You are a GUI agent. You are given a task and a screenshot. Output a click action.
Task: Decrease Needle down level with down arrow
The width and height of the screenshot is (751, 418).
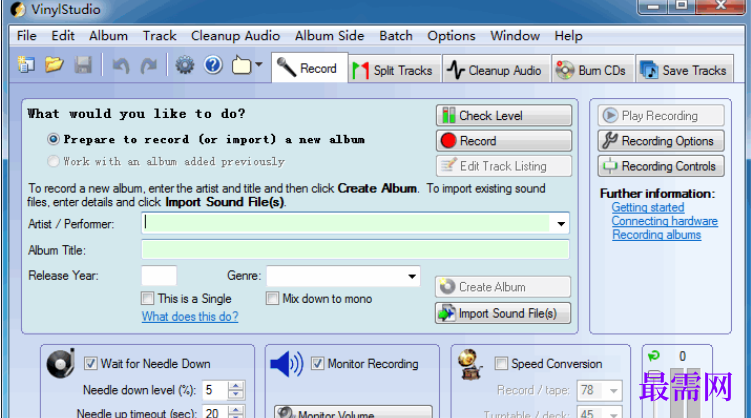236,395
